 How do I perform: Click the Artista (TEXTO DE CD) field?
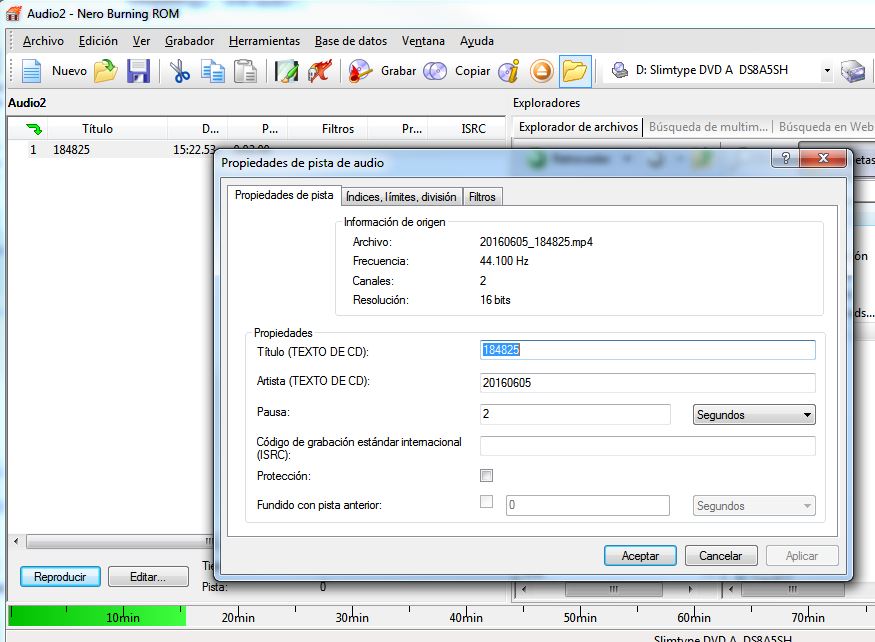(x=647, y=383)
